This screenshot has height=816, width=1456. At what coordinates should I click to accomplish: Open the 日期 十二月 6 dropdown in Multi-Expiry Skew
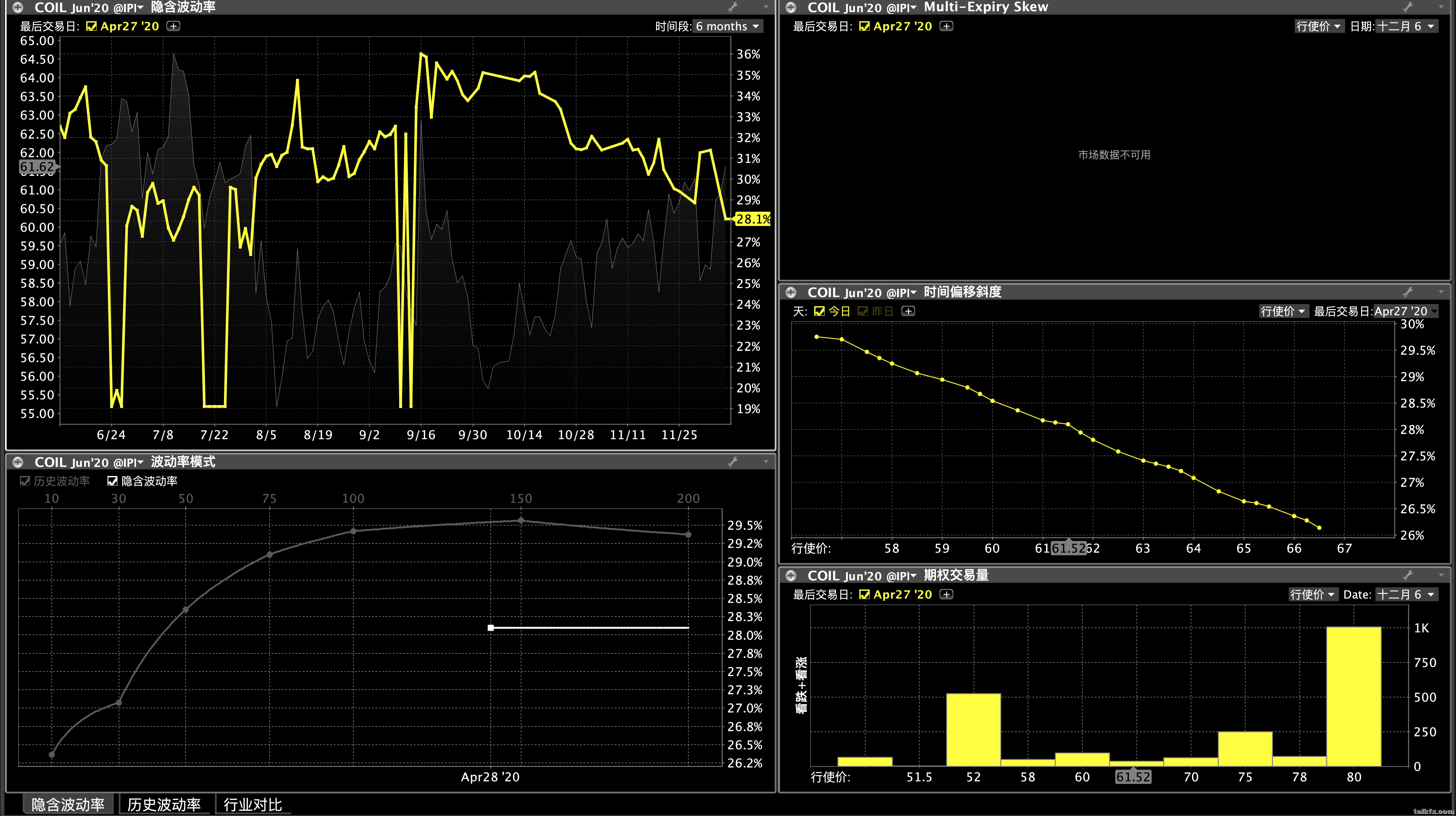[1406, 26]
